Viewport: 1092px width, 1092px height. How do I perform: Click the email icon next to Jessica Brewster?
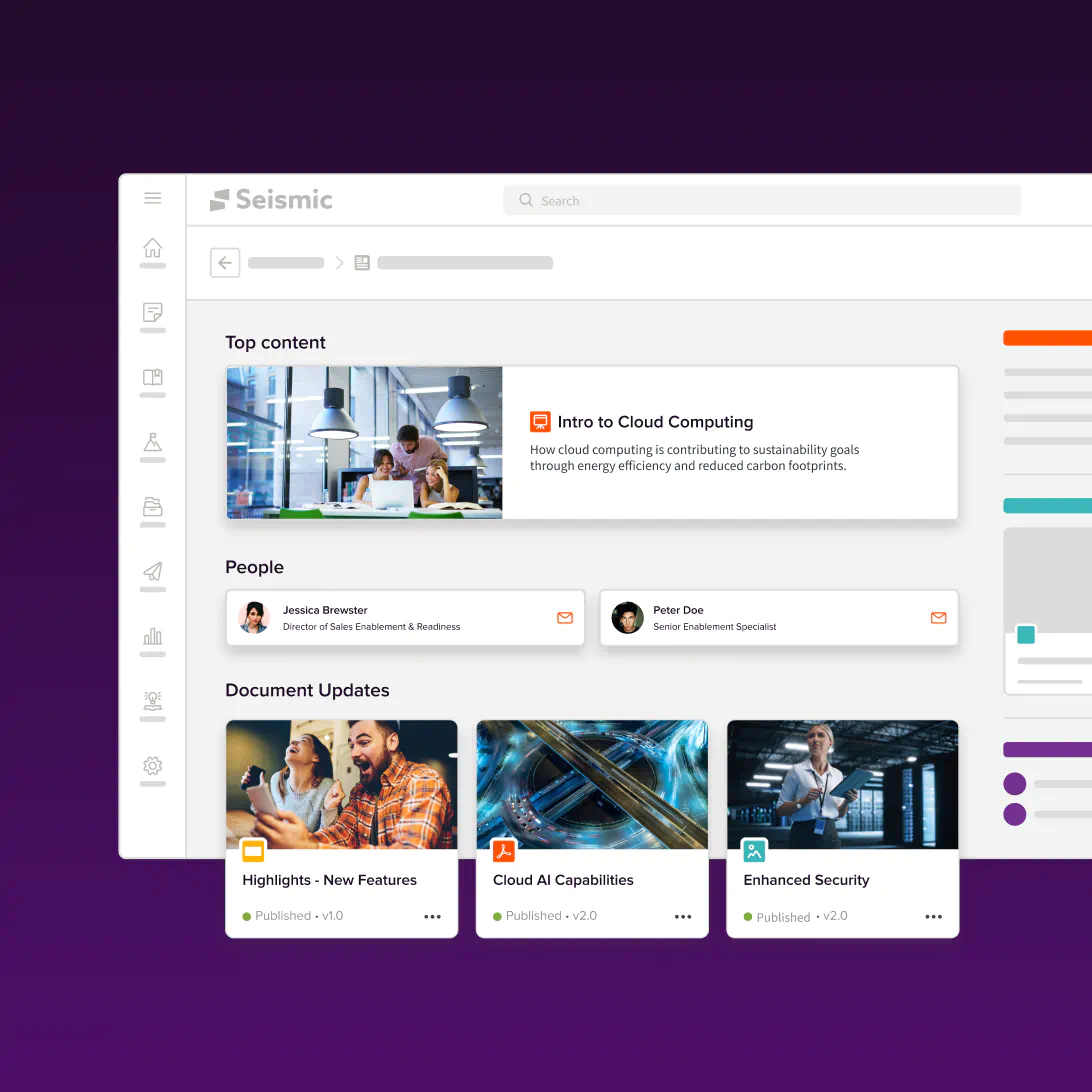click(562, 617)
